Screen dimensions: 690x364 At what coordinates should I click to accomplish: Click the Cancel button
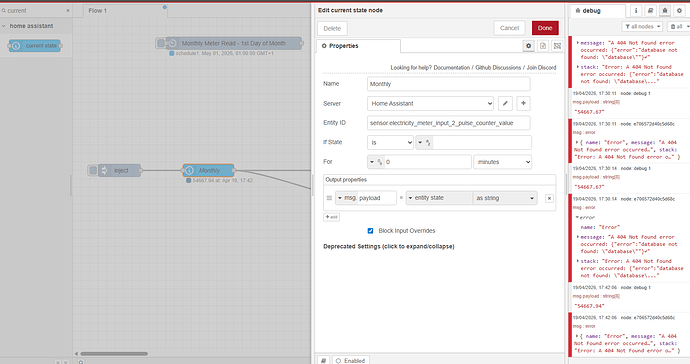(509, 28)
